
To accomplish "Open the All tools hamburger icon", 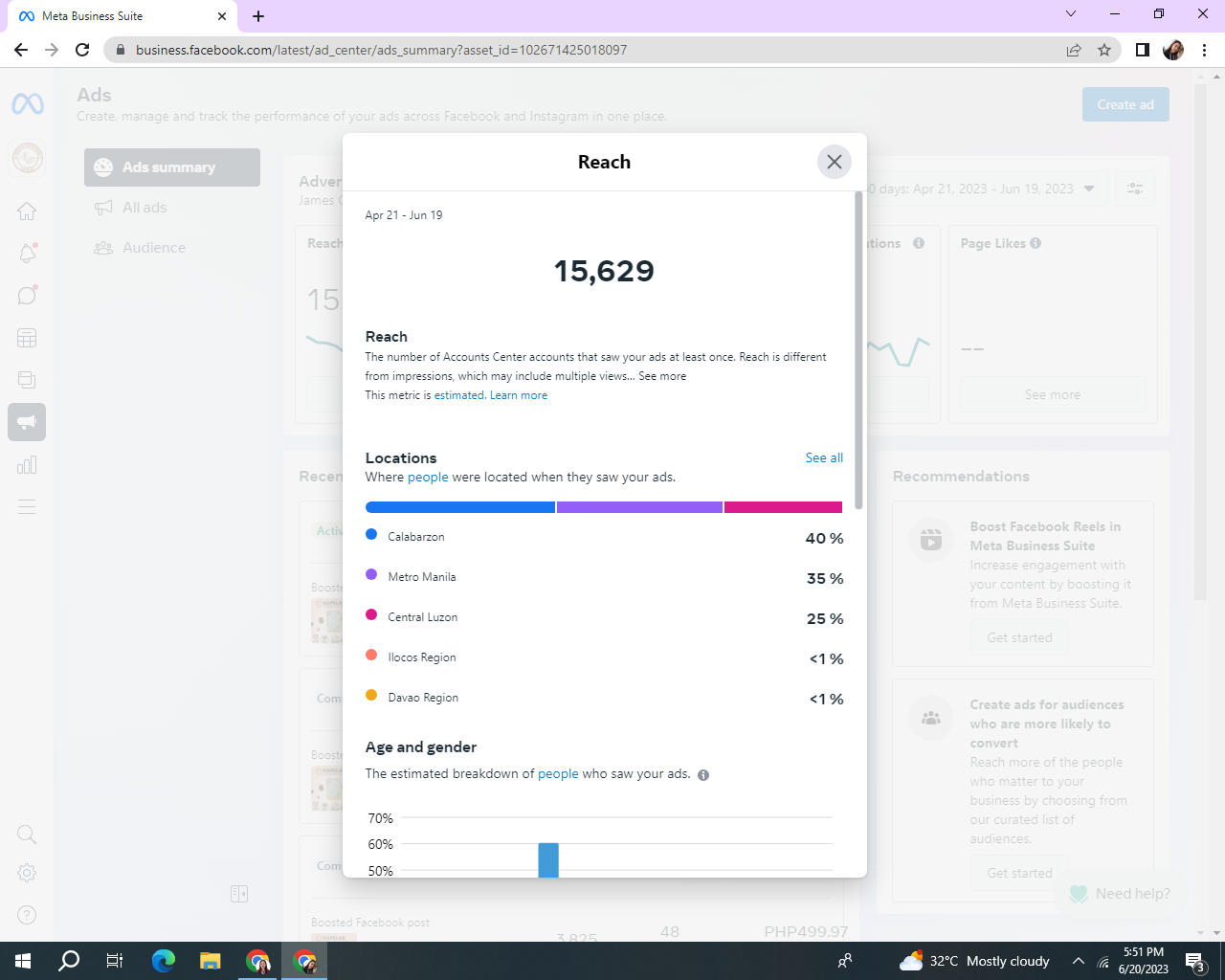I will point(27,507).
